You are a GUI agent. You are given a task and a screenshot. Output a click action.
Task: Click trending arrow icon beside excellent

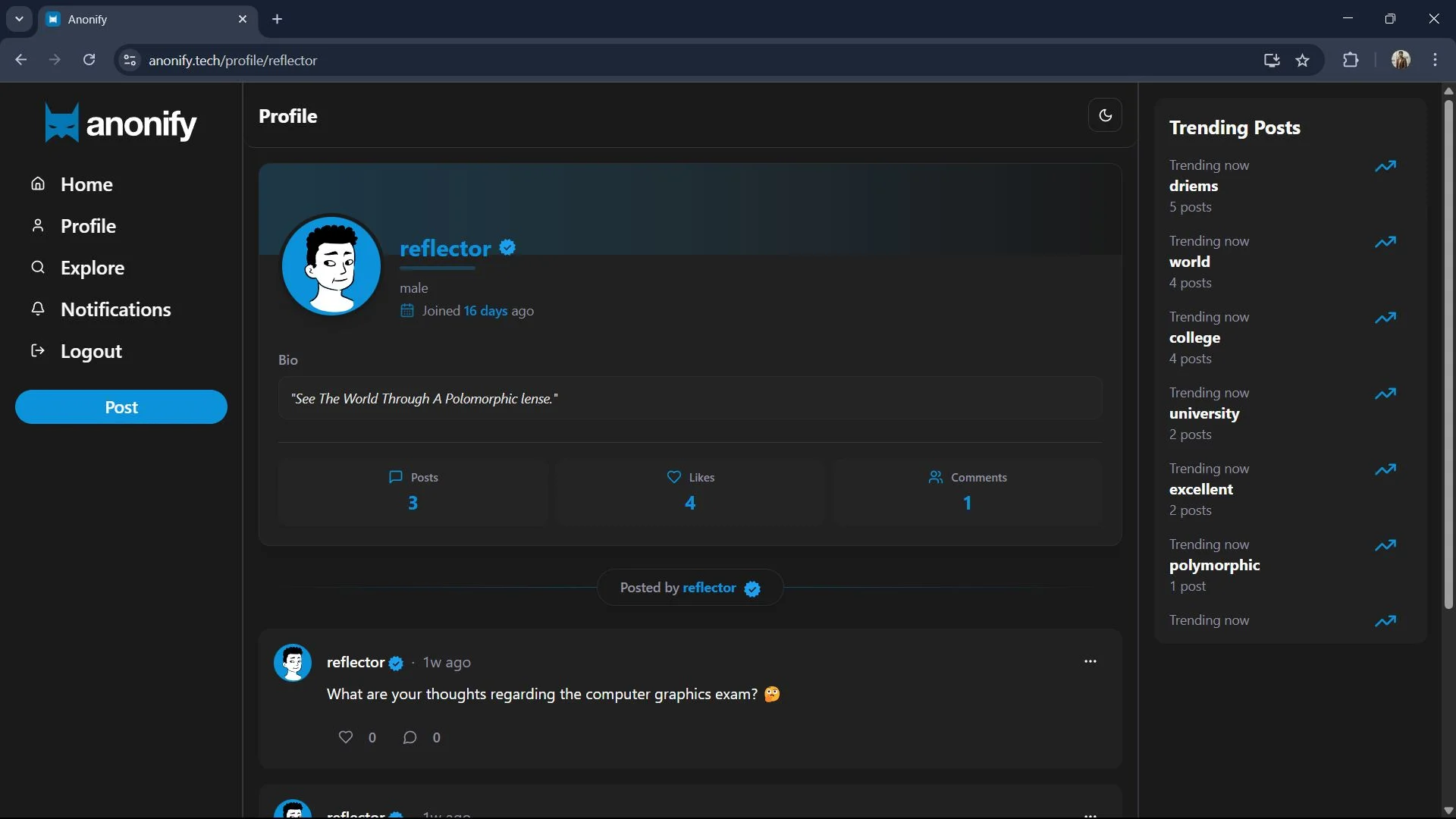click(x=1385, y=469)
